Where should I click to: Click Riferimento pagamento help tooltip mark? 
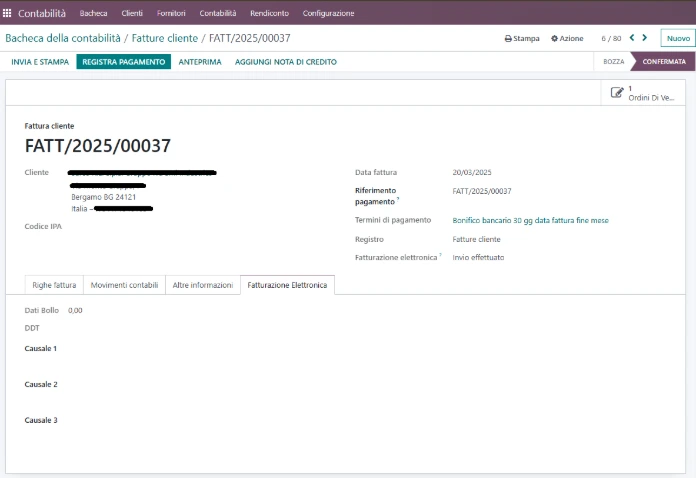(x=398, y=199)
